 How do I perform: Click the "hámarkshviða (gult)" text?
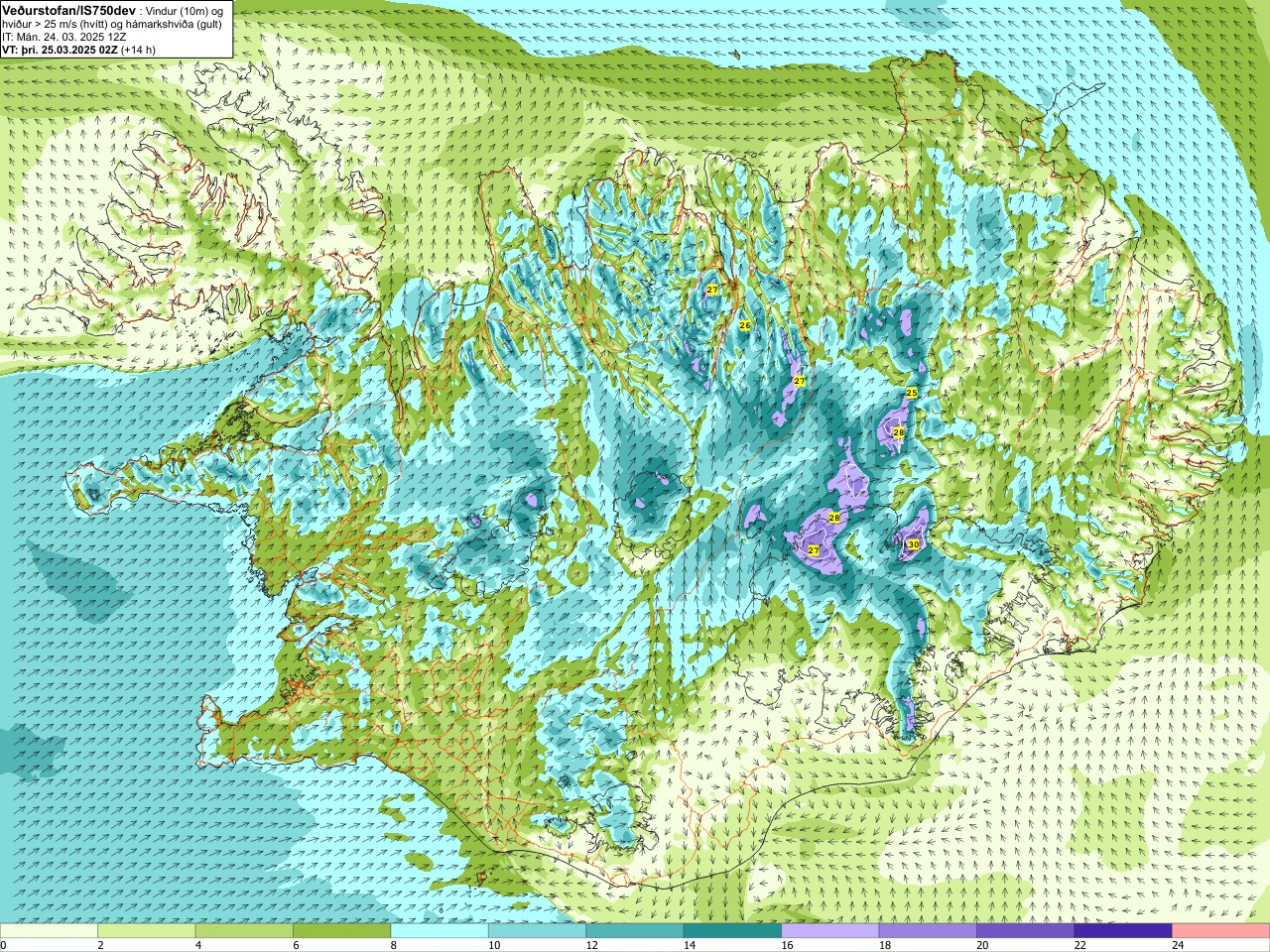176,24
